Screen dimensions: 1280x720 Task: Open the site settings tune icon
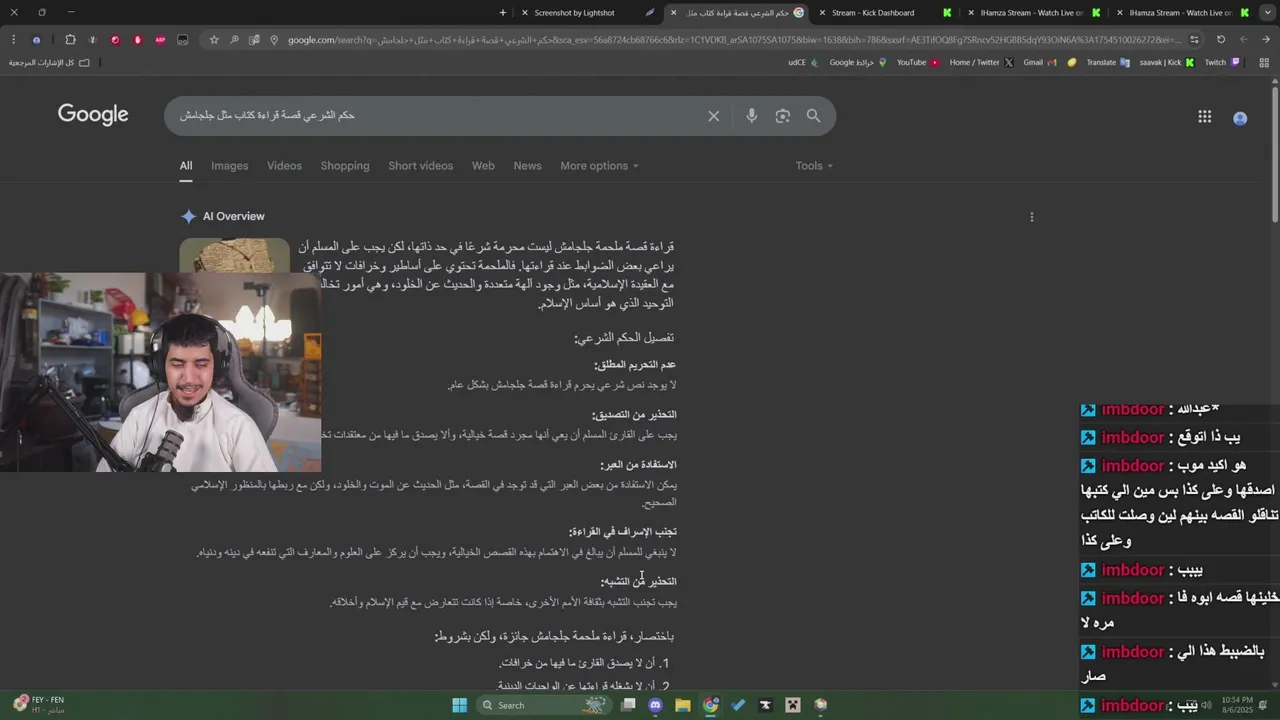(1194, 40)
